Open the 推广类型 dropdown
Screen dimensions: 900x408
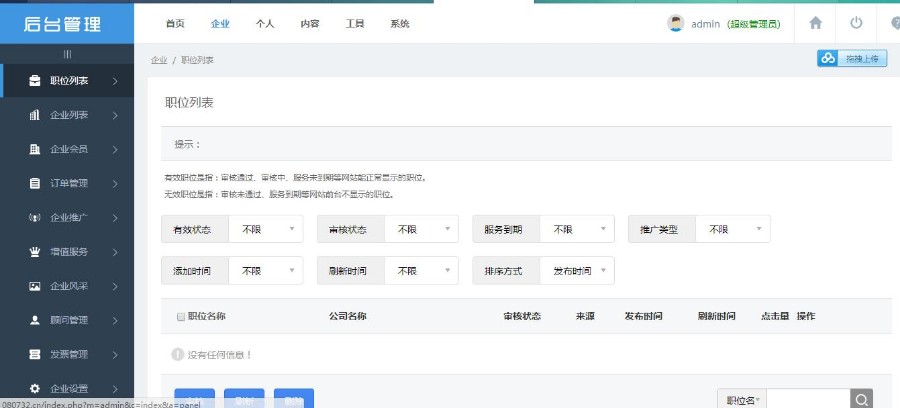coord(732,230)
